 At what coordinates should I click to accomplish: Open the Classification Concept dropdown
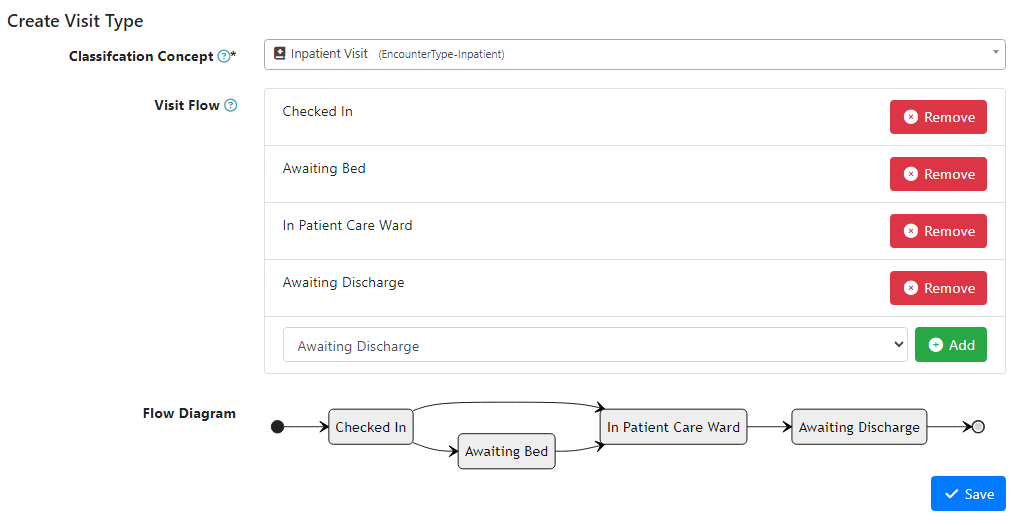634,54
